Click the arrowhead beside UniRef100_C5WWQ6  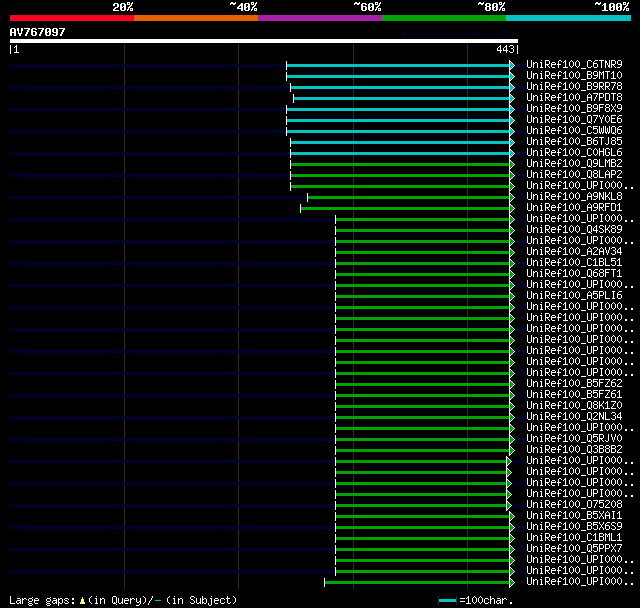tap(512, 131)
